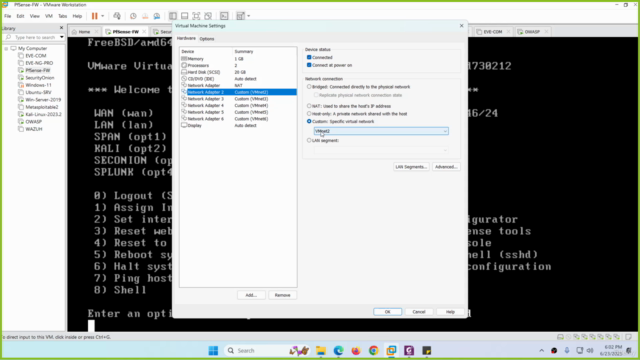
Task: Click the library search field
Action: (35, 37)
